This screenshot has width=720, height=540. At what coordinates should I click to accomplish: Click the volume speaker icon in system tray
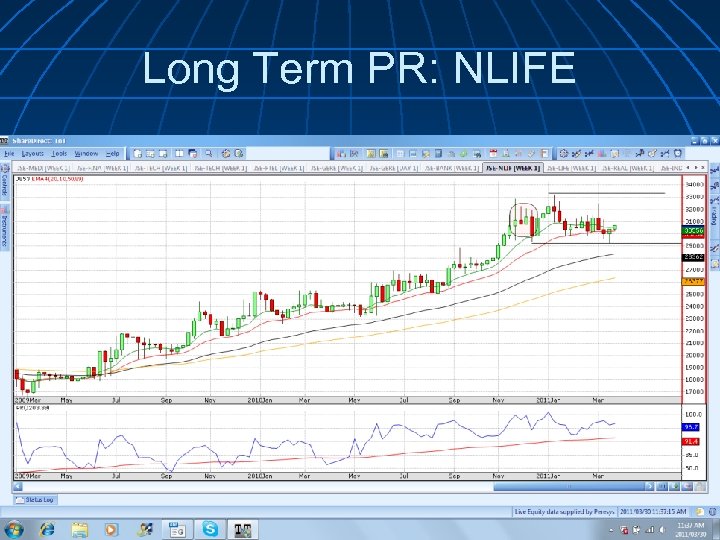[x=661, y=529]
